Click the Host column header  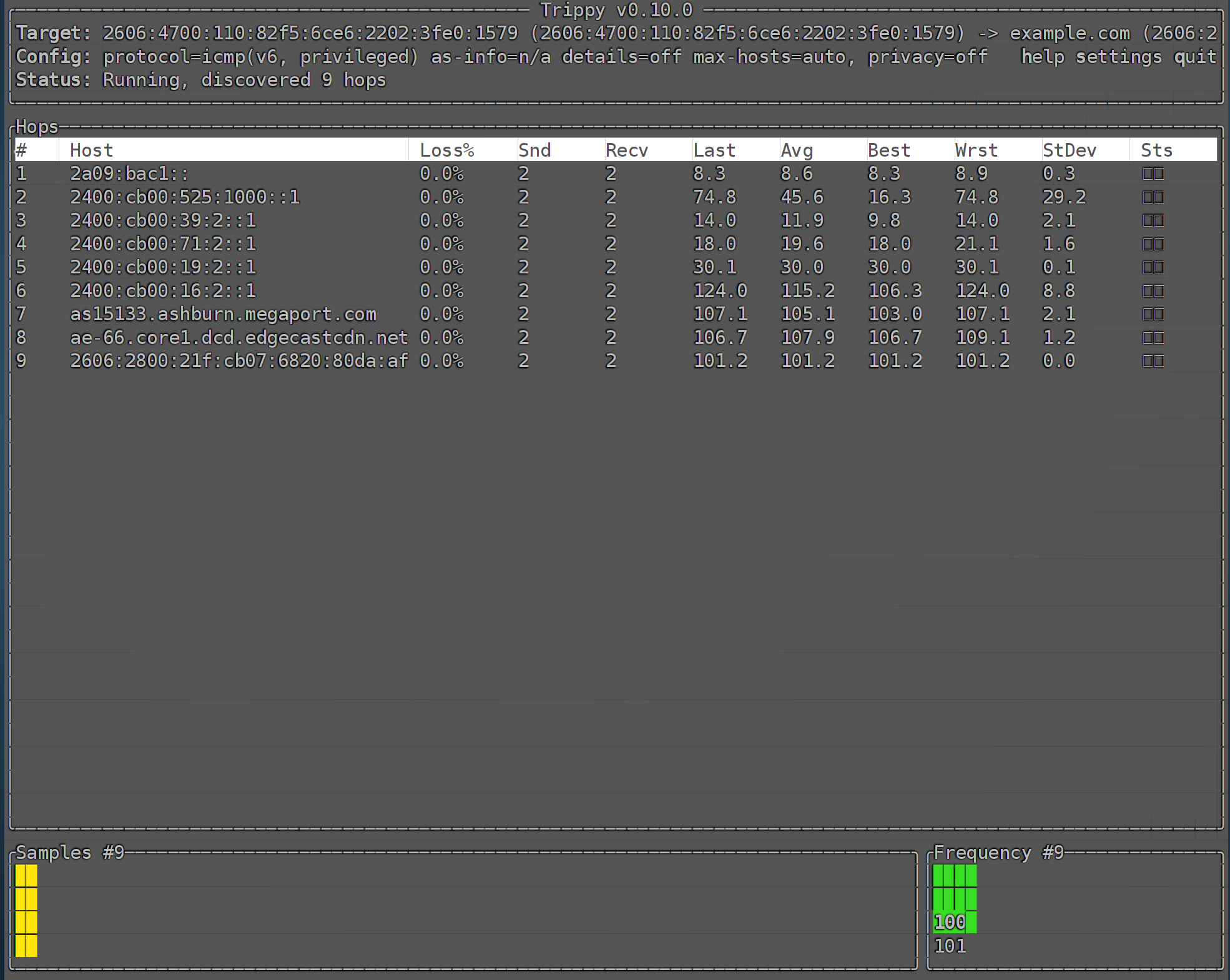pyautogui.click(x=91, y=150)
